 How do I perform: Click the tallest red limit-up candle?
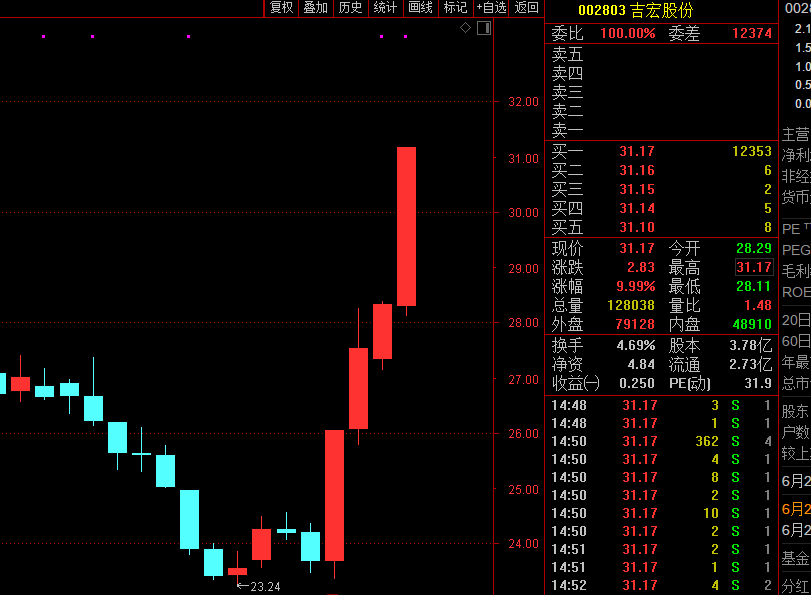click(x=406, y=225)
